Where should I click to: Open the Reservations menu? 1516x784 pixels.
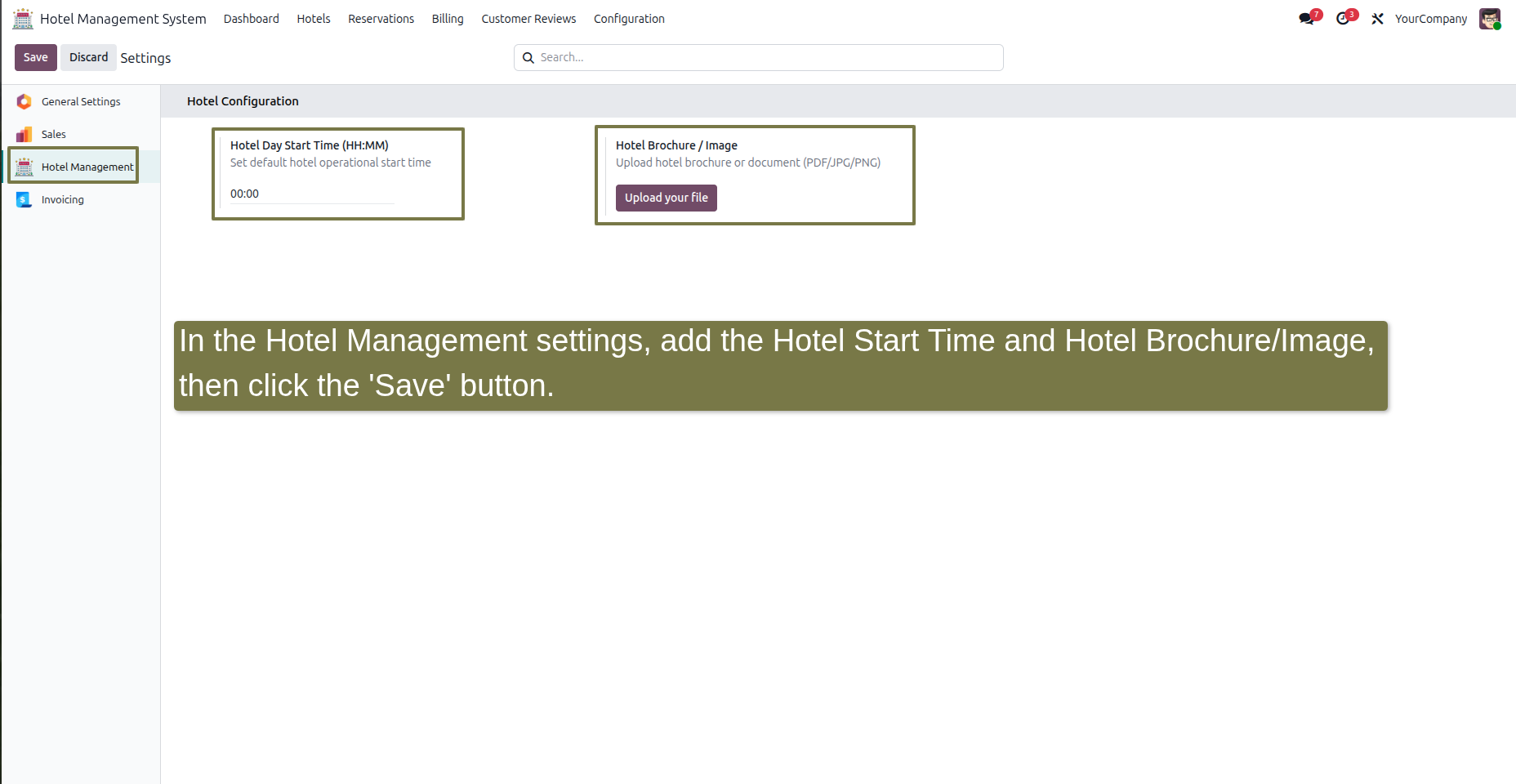click(381, 19)
